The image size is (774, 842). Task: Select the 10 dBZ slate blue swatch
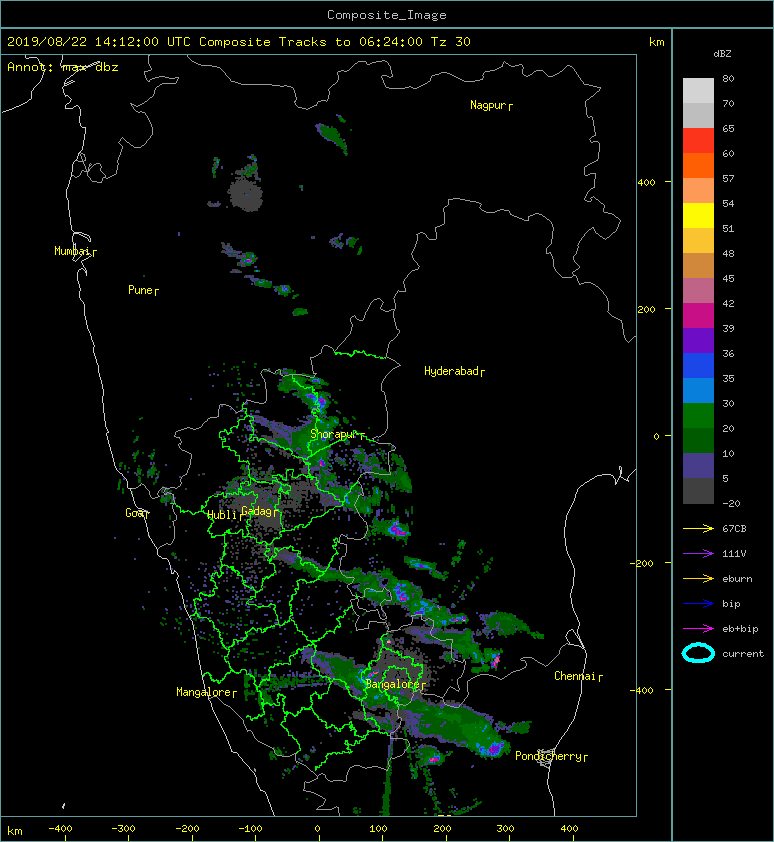pos(698,466)
